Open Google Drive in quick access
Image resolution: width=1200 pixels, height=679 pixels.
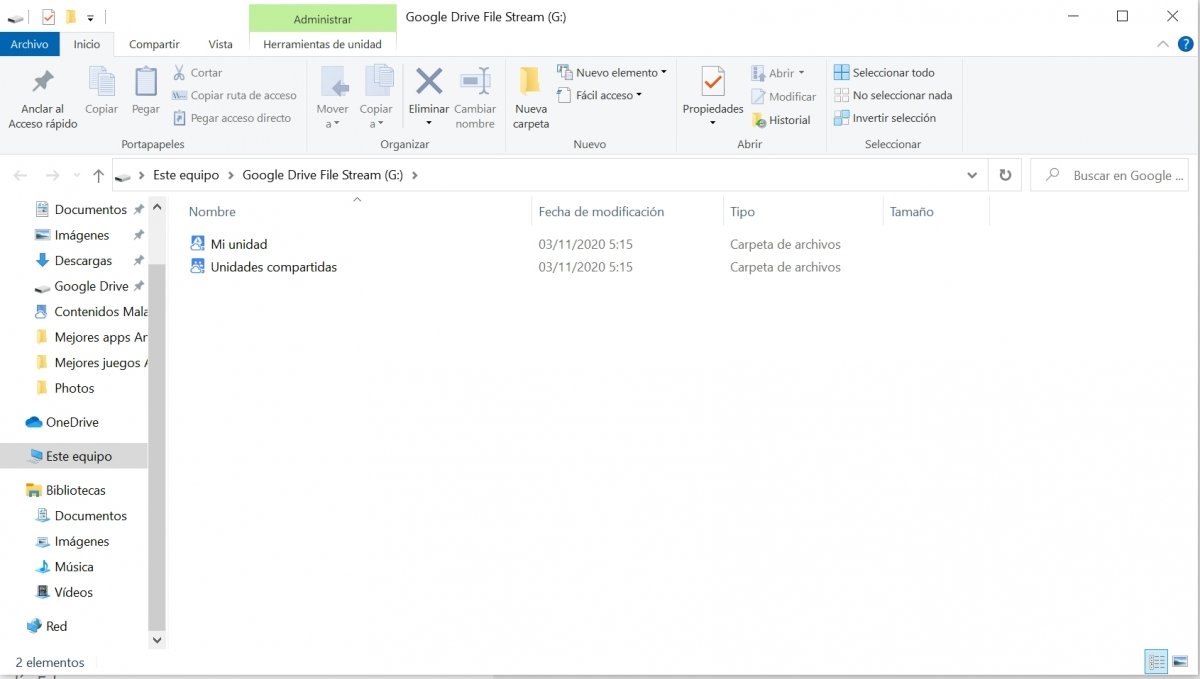click(x=90, y=287)
